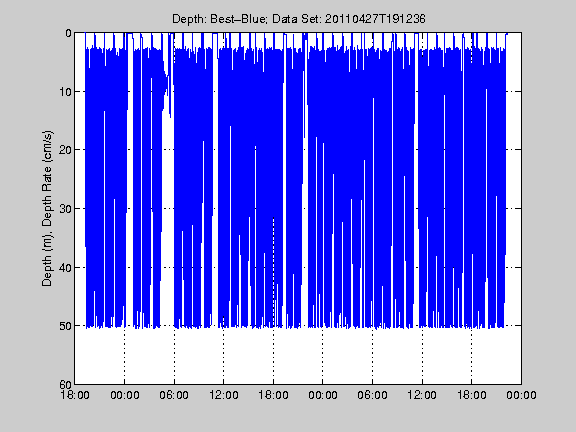The width and height of the screenshot is (576, 432).
Task: Click the y-axis label 'Depth (m), Depth Rate (cm/s)'
Action: pos(47,208)
